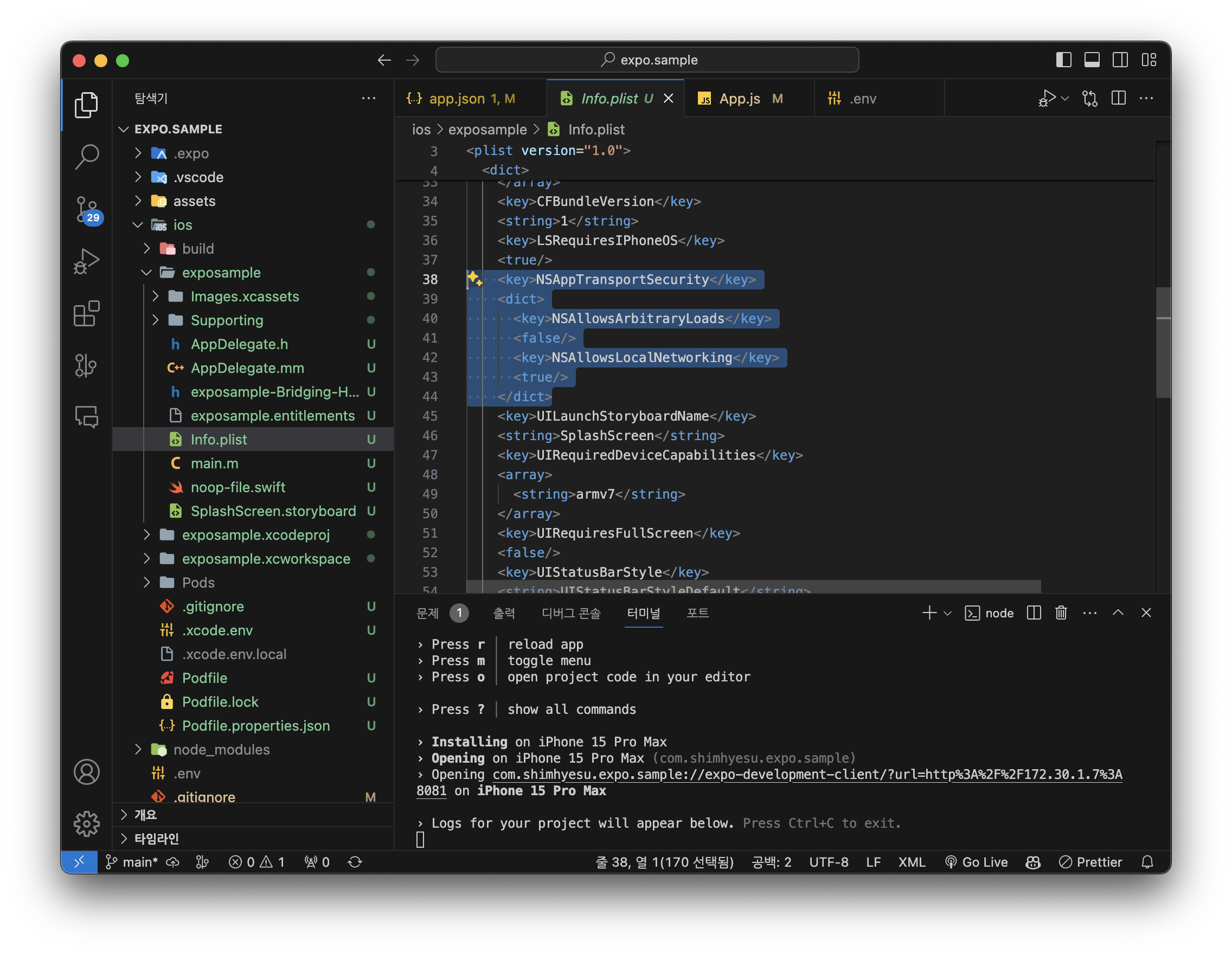1232x954 pixels.
Task: Toggle the secondary sidebar visibility
Action: tap(1120, 60)
